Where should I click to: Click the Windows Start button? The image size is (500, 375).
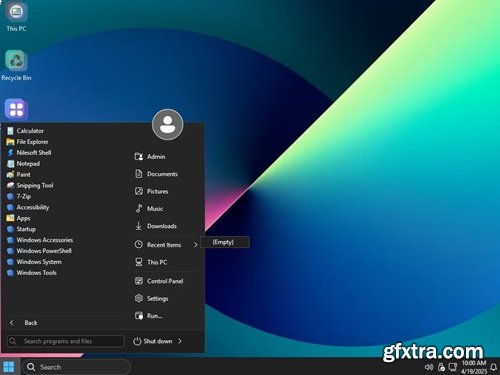9,367
